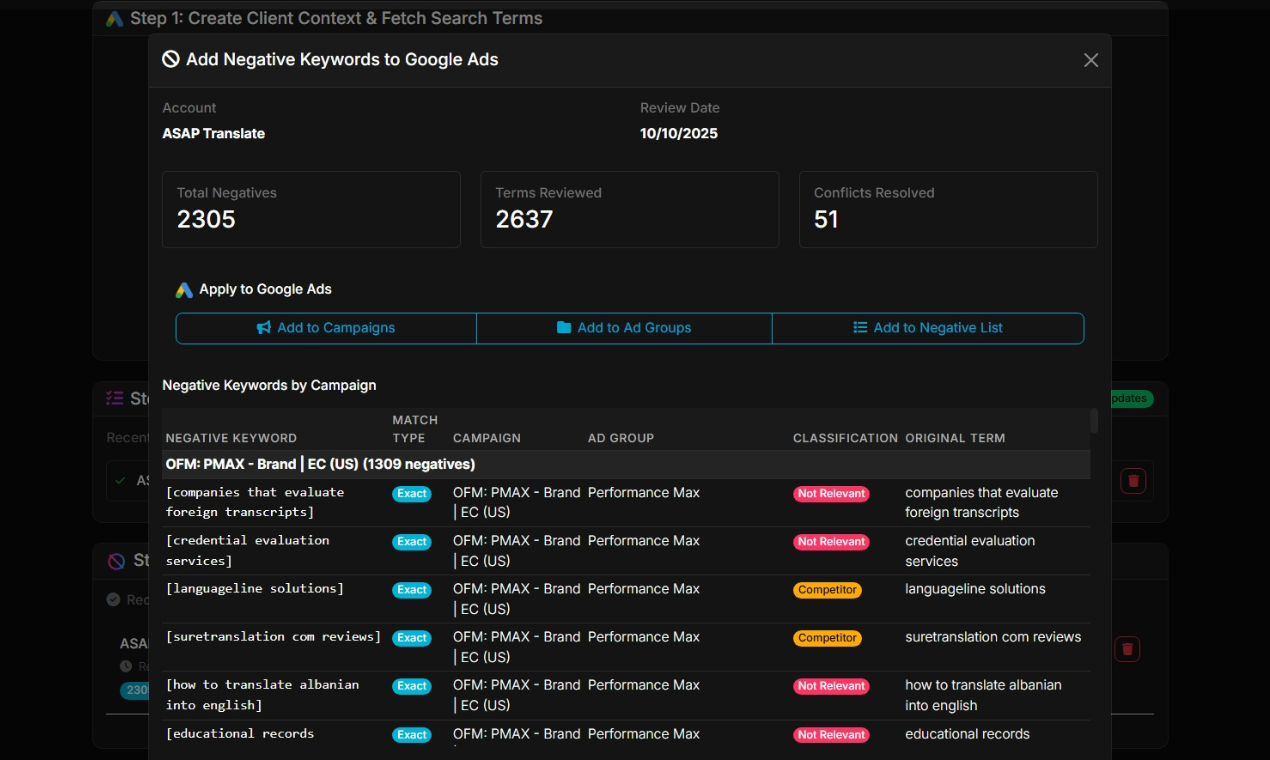The width and height of the screenshot is (1270, 760).
Task: Click the Original Term column header
Action: (x=955, y=438)
